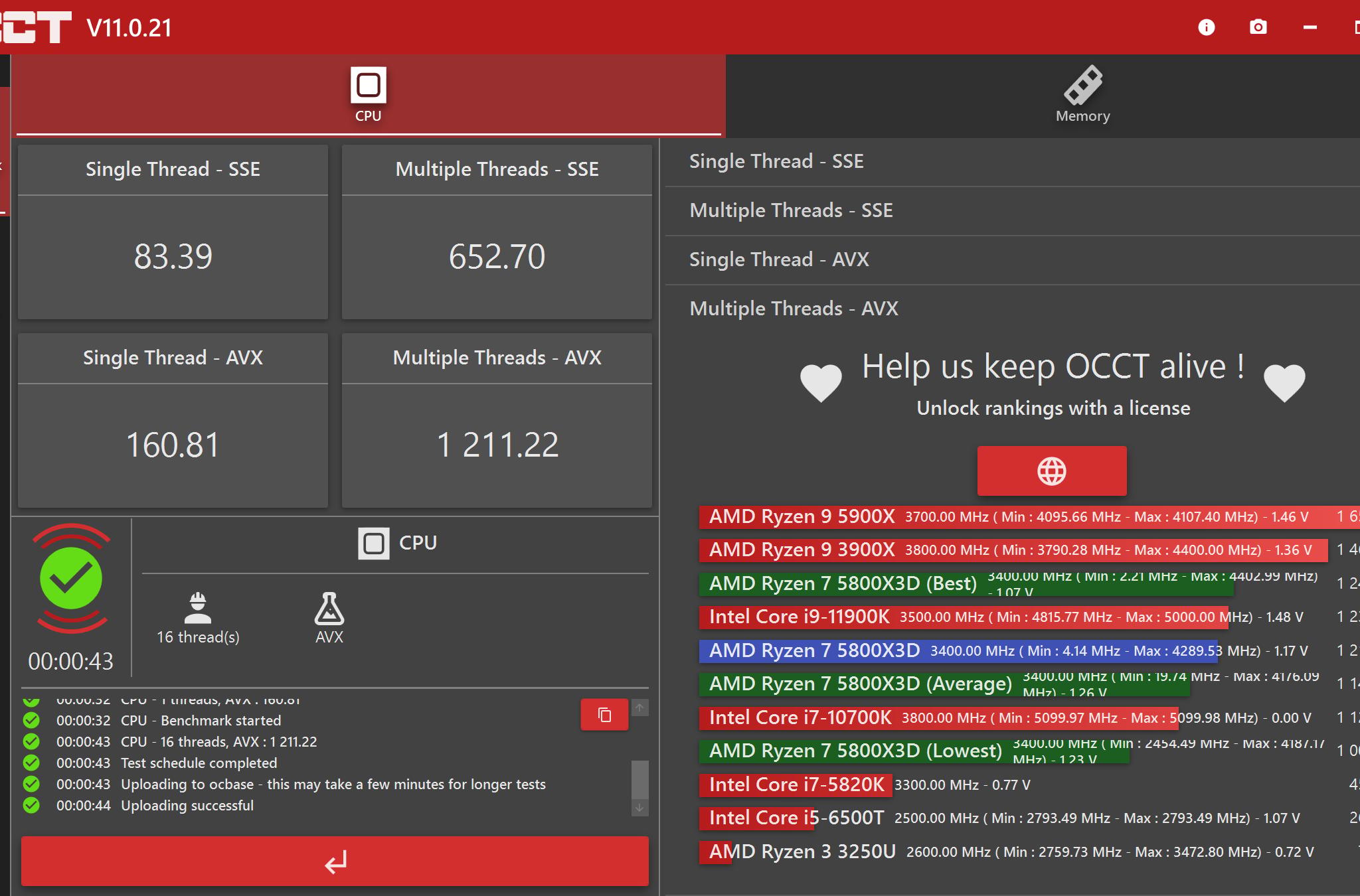Click the elapsed time 00:00:43 under the checkmark
This screenshot has height=896, width=1360.
pyautogui.click(x=71, y=661)
